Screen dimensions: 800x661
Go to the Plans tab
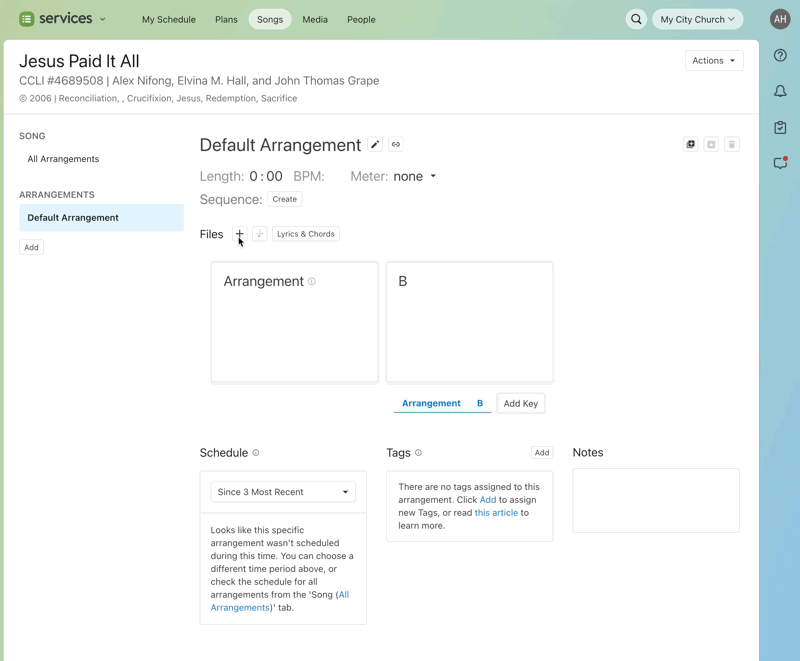[x=226, y=19]
